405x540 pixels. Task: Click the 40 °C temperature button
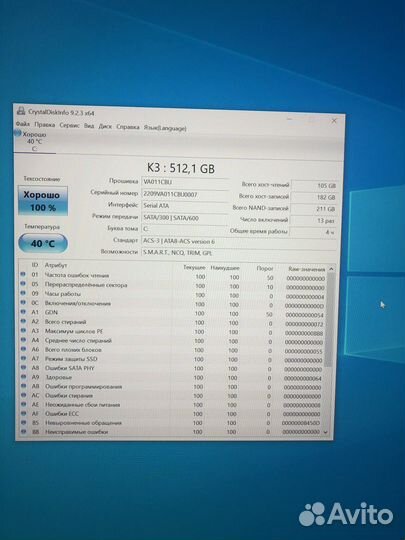[x=43, y=243]
